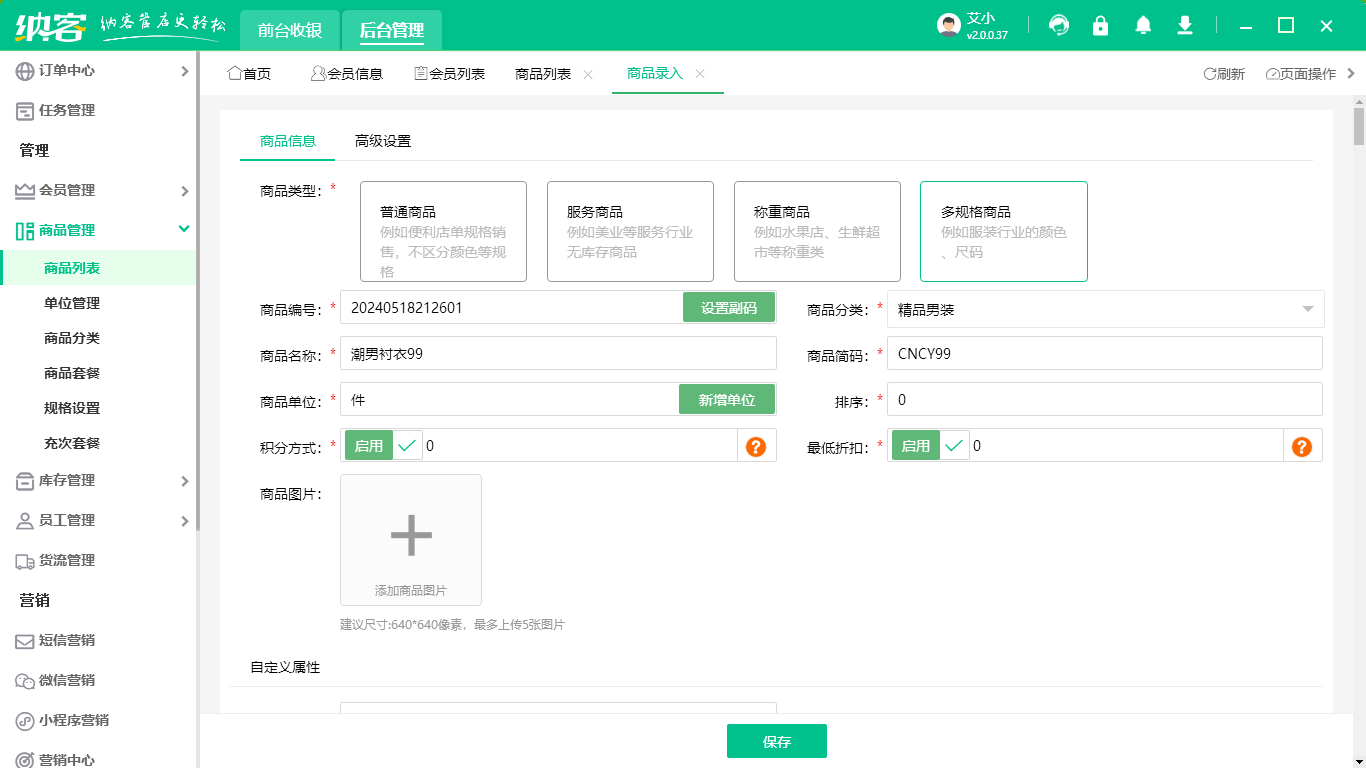Click the 商品简码 input field

(x=1105, y=353)
